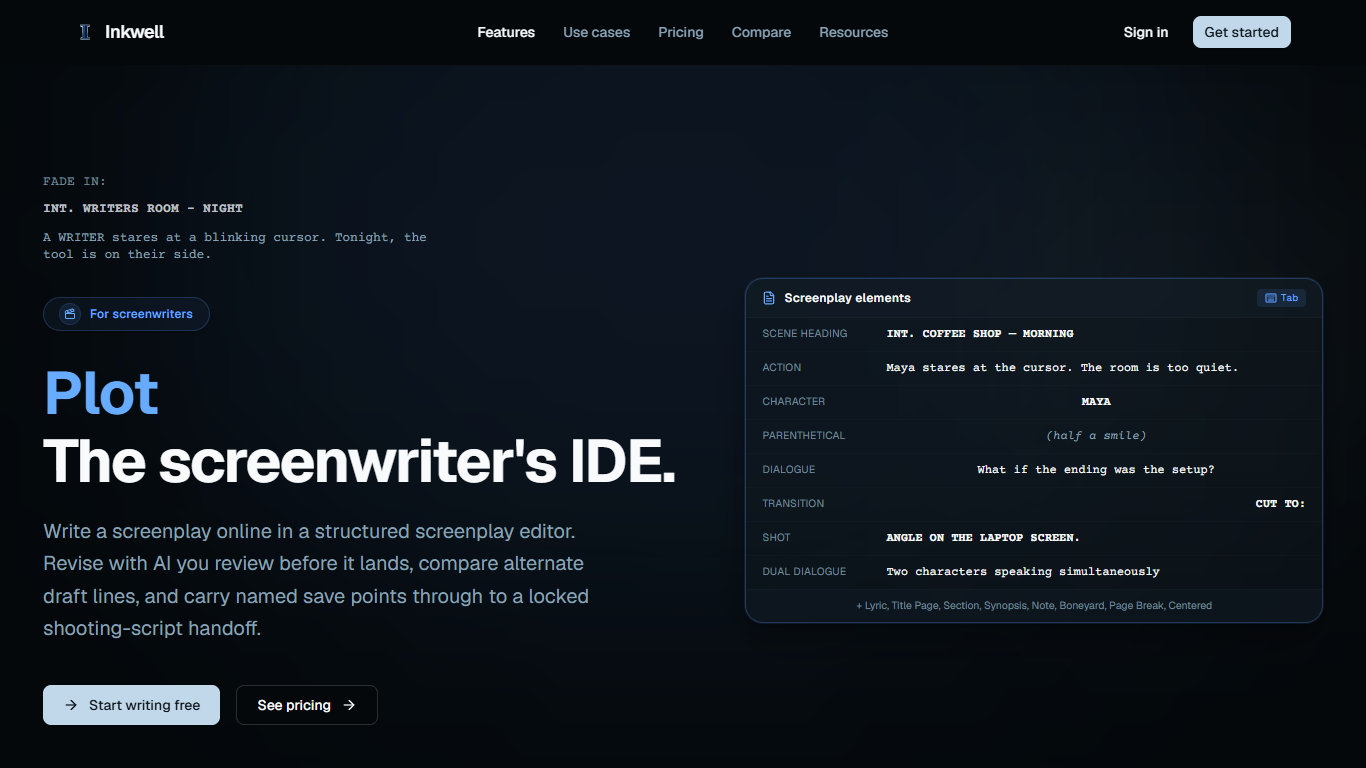Open the Features menu item

tap(506, 32)
